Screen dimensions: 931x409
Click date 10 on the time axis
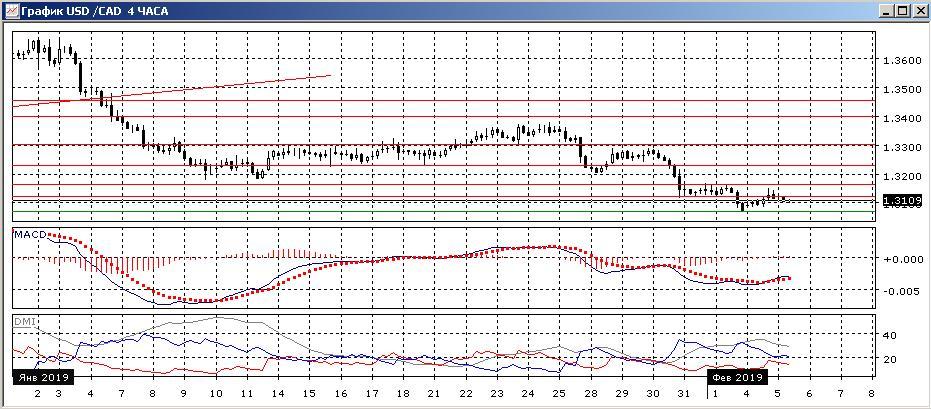pyautogui.click(x=216, y=394)
